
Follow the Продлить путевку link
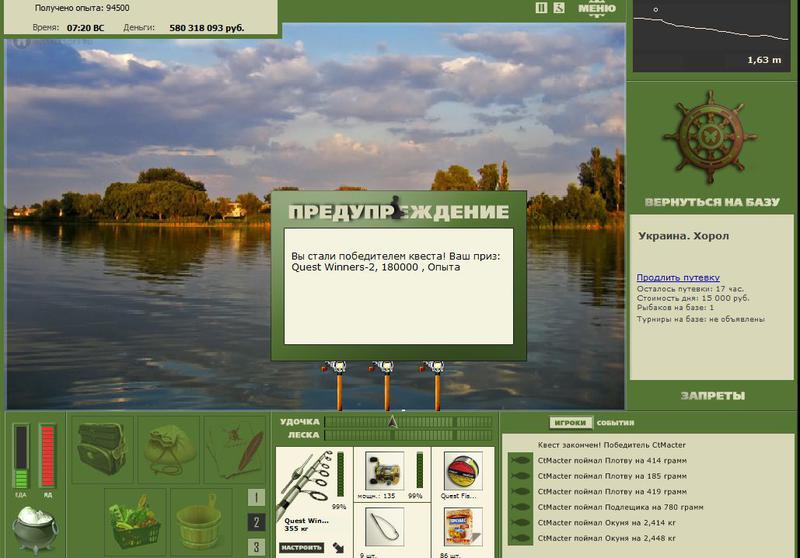678,277
